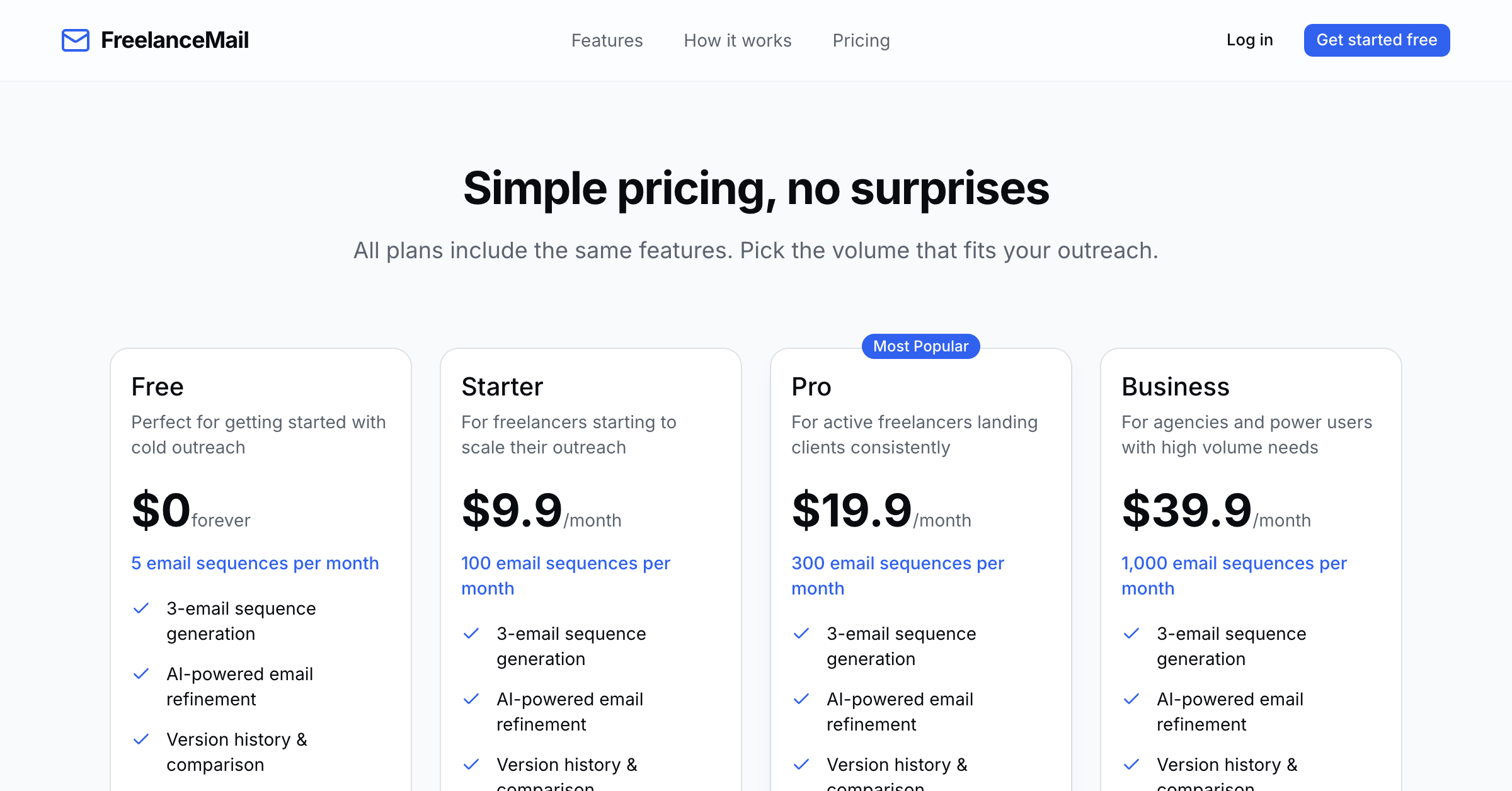Click the Starter plan's $9.9 price
The width and height of the screenshot is (1512, 791).
point(512,510)
